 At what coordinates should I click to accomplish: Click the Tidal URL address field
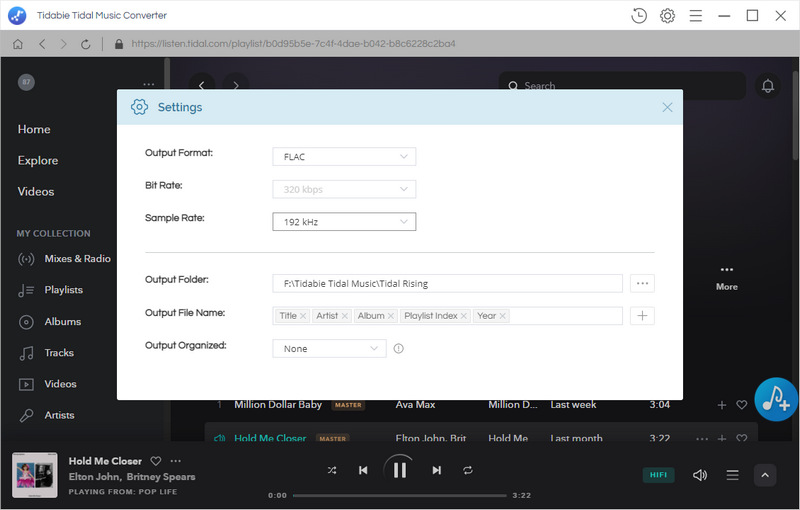coord(293,44)
